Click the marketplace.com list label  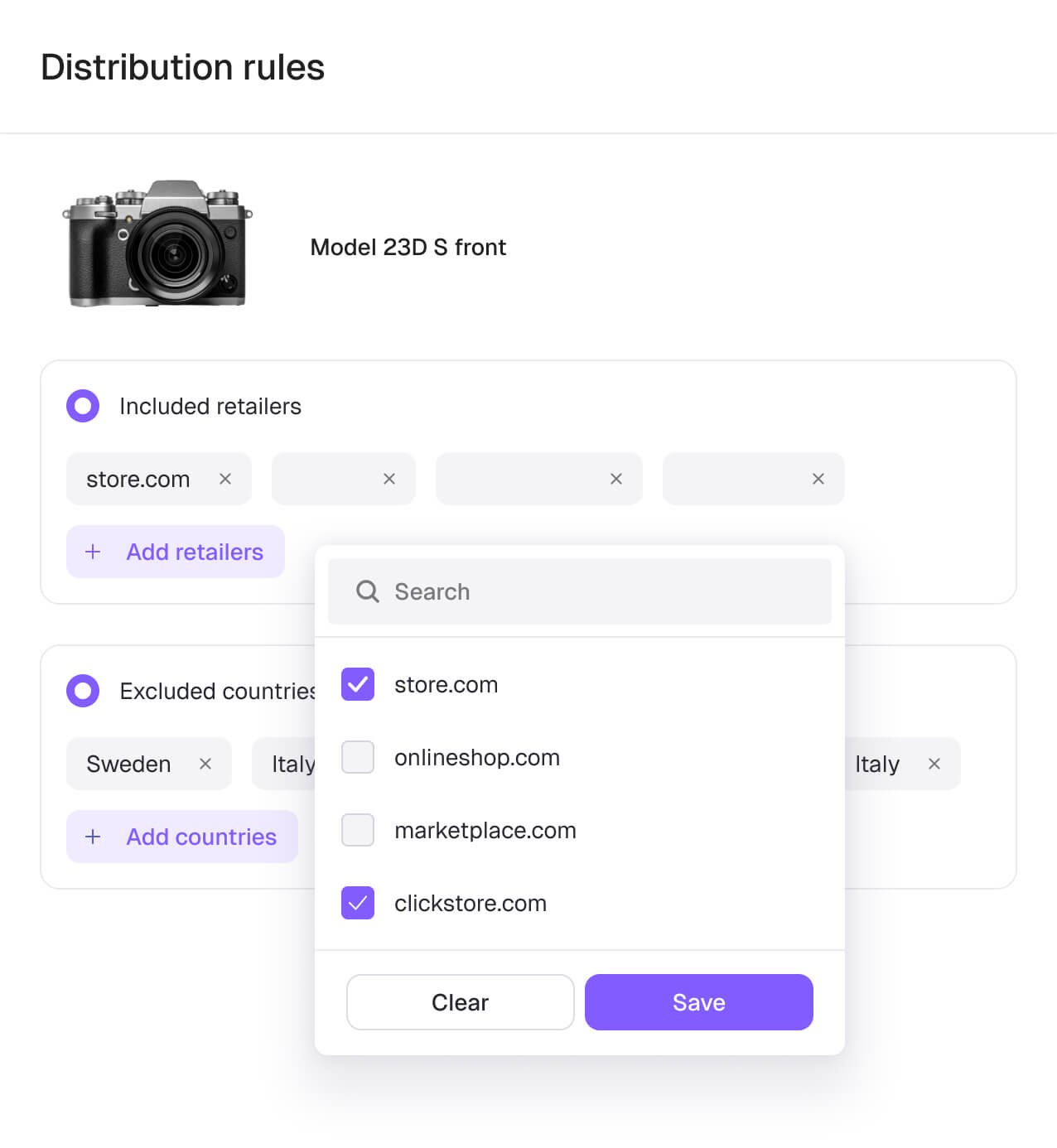pos(485,831)
